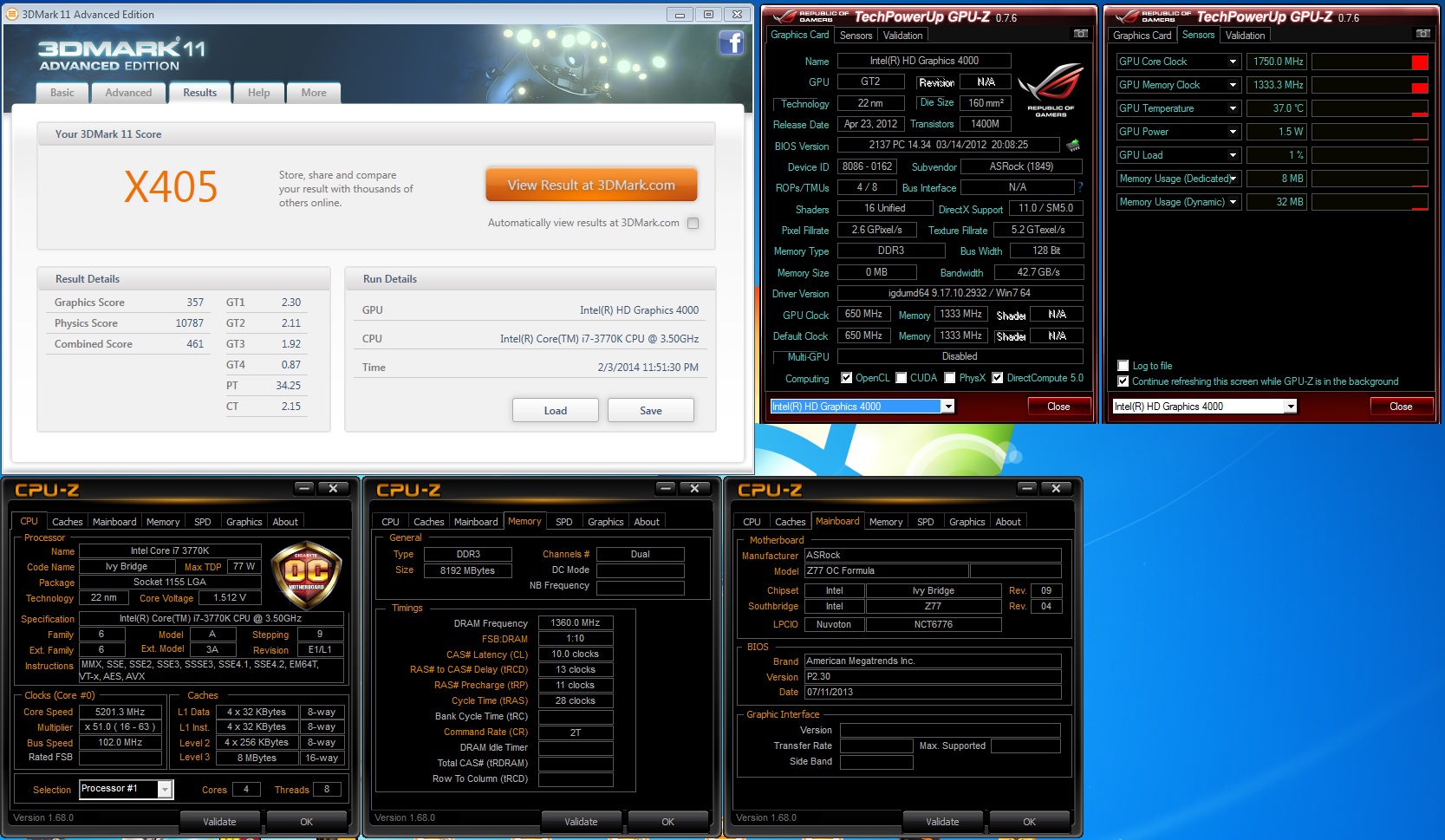Open the Processor #1 selection dropdown
The image size is (1445, 840).
[x=165, y=789]
